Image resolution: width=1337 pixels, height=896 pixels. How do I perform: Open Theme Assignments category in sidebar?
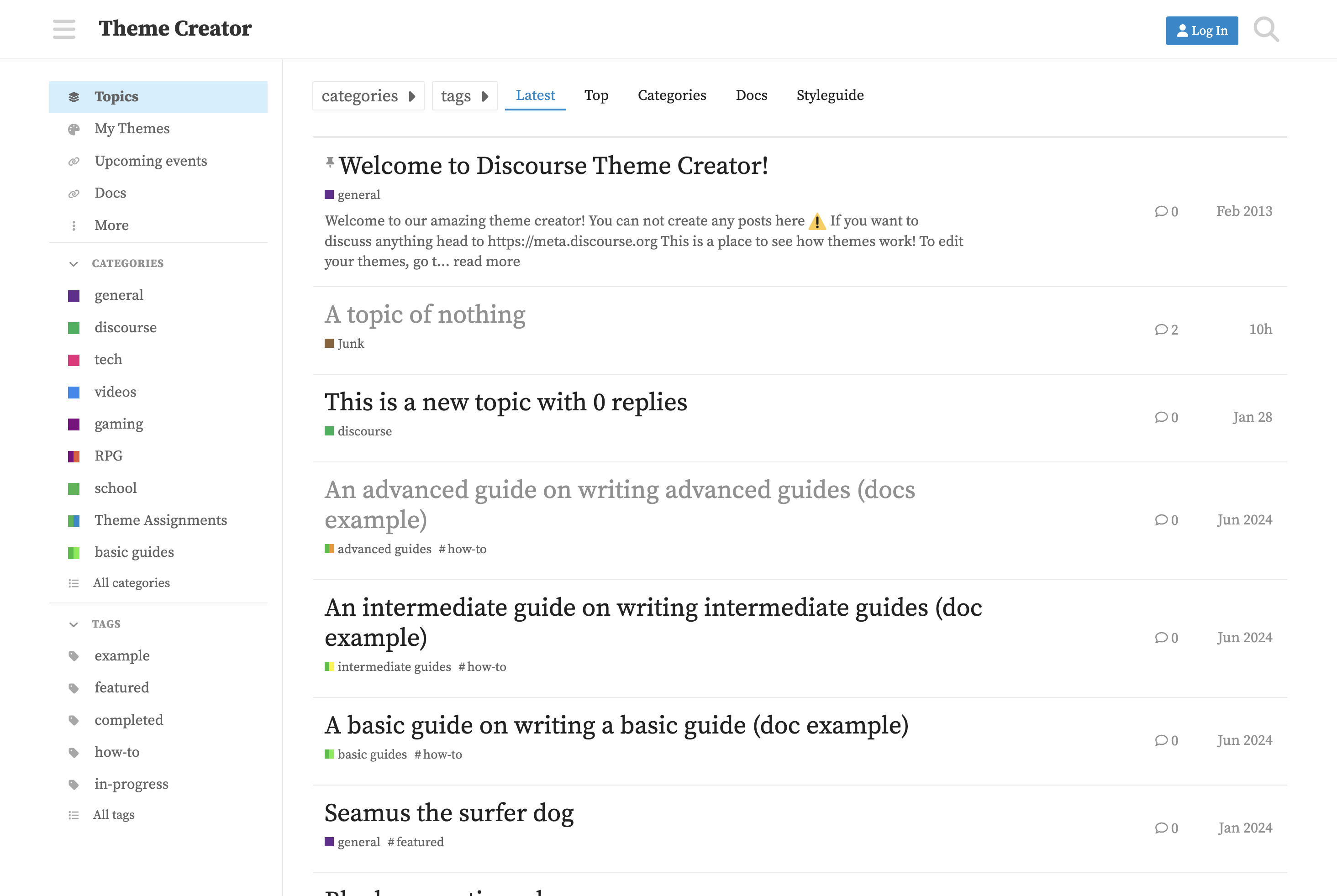[x=158, y=520]
